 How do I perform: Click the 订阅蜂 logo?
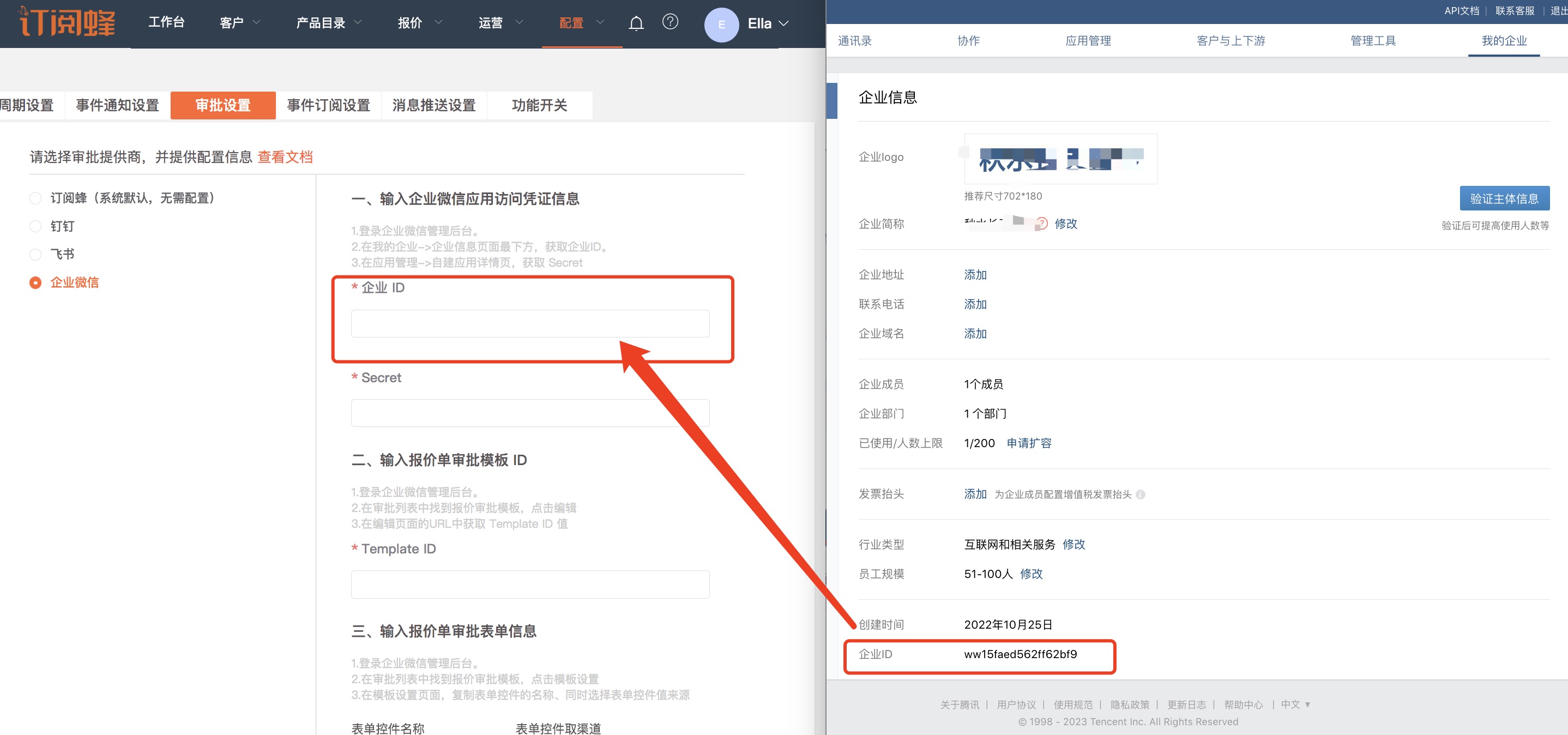point(67,22)
